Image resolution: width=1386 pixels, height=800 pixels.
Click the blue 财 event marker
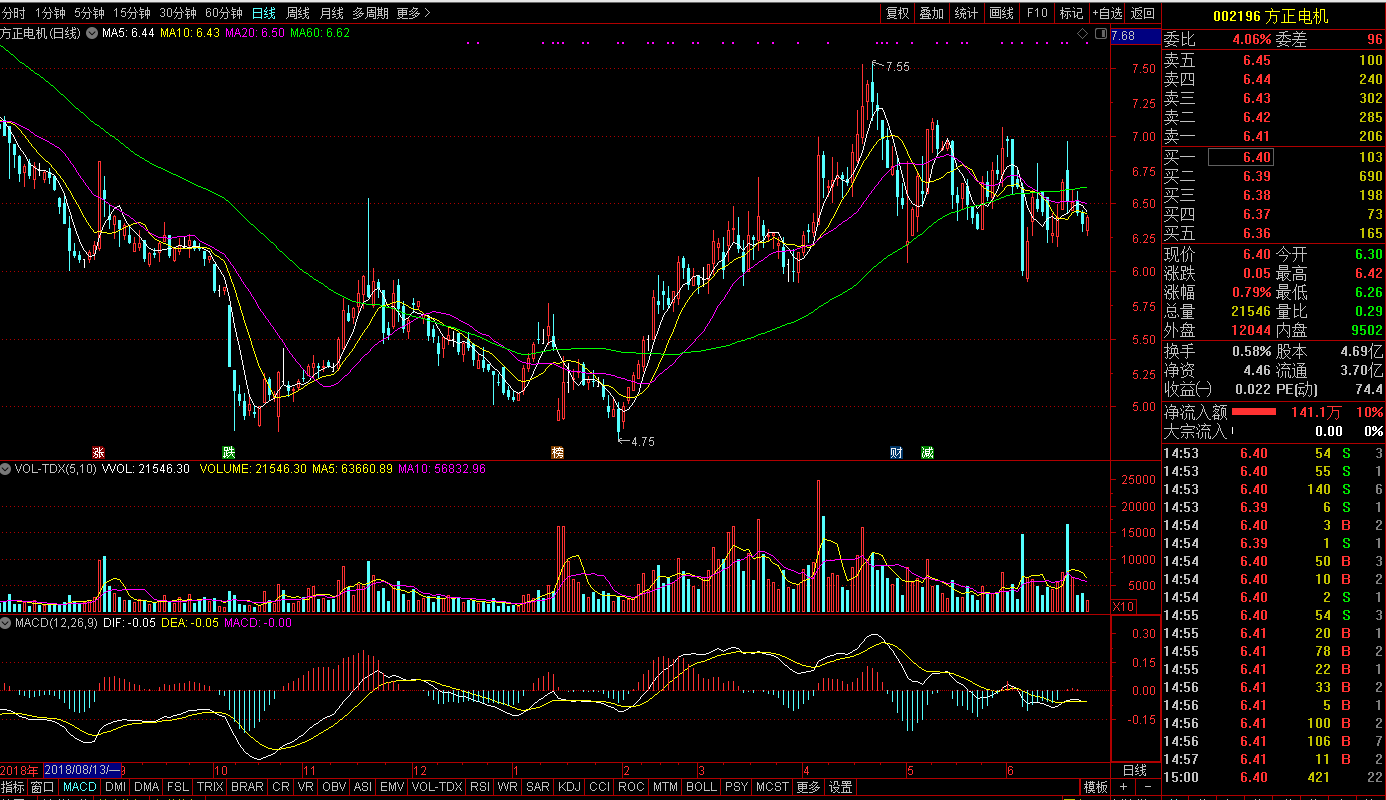coord(896,452)
